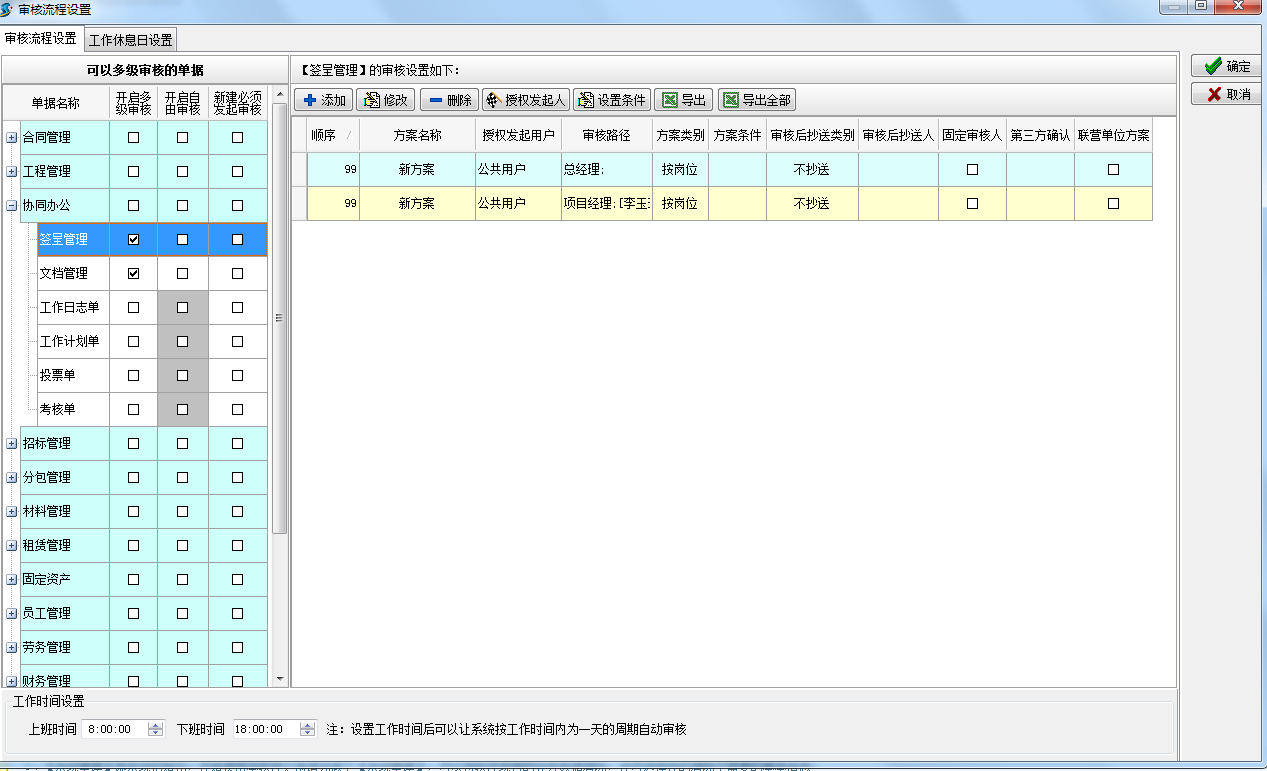Viewport: 1267px width, 771px height.
Task: Expand the 招标管理 tree node
Action: click(12, 444)
